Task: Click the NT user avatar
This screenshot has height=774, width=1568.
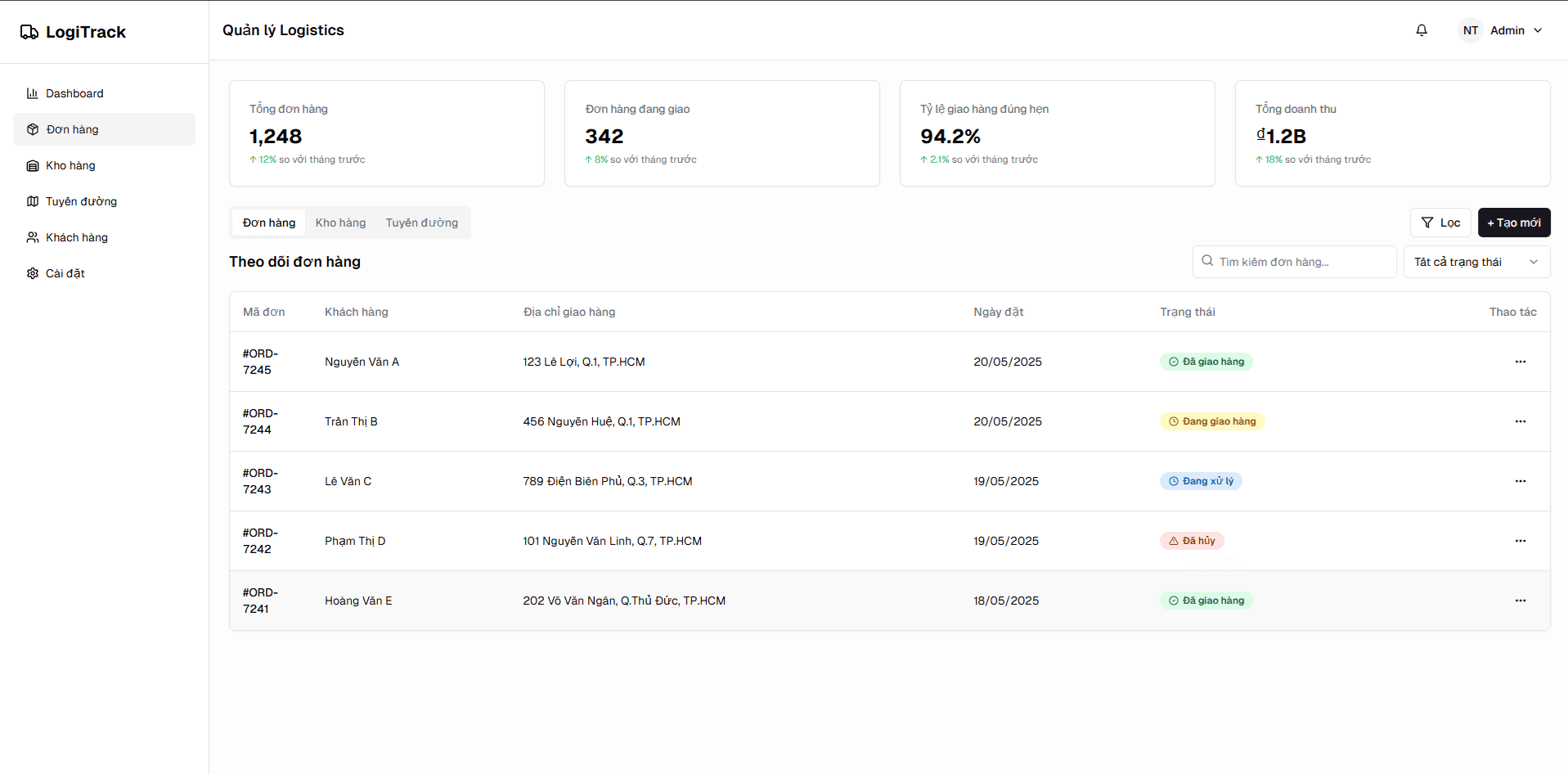Action: pos(1471,30)
